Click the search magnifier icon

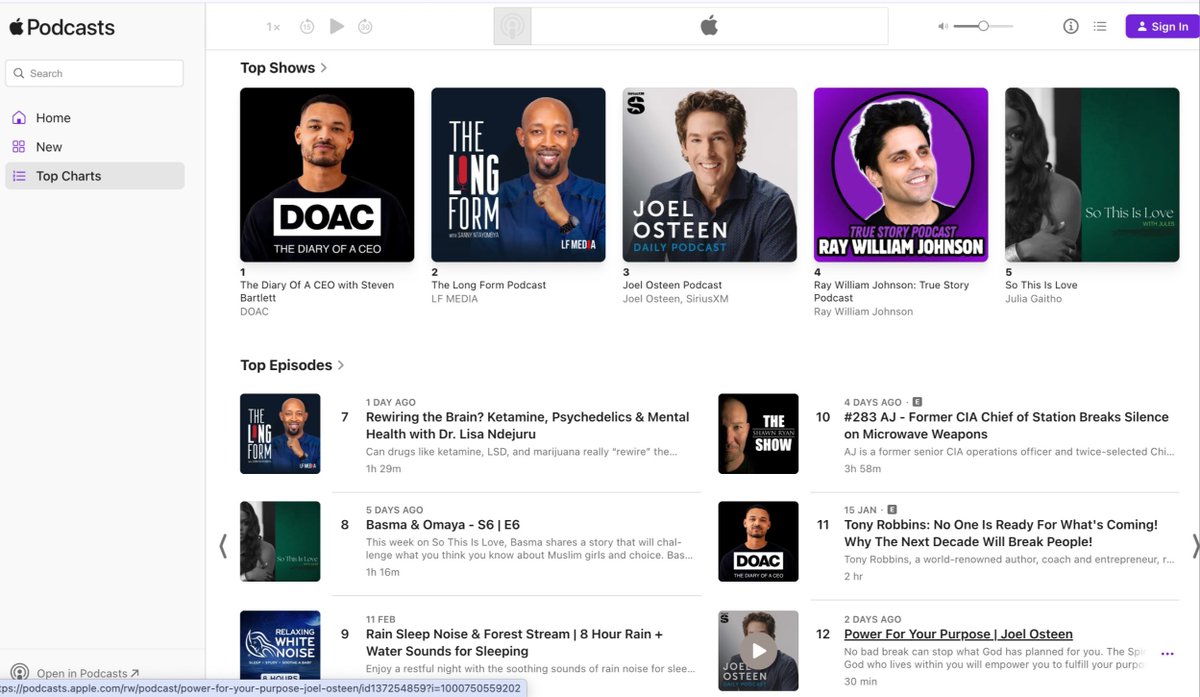tap(19, 73)
